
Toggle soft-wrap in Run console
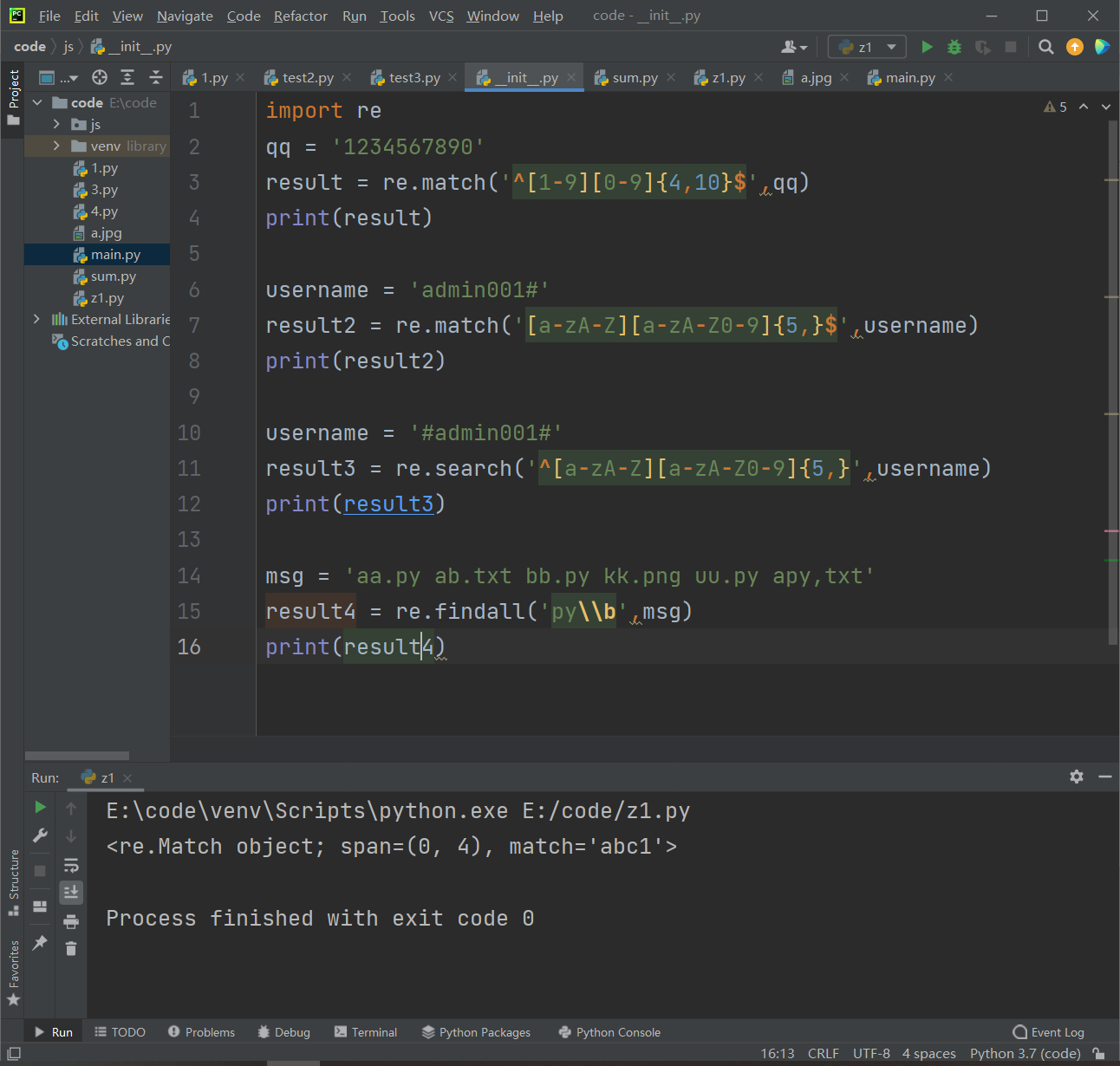71,865
